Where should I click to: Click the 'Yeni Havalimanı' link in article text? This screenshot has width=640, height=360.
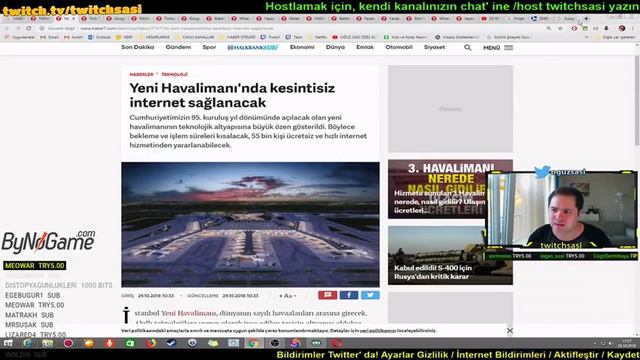pos(189,313)
